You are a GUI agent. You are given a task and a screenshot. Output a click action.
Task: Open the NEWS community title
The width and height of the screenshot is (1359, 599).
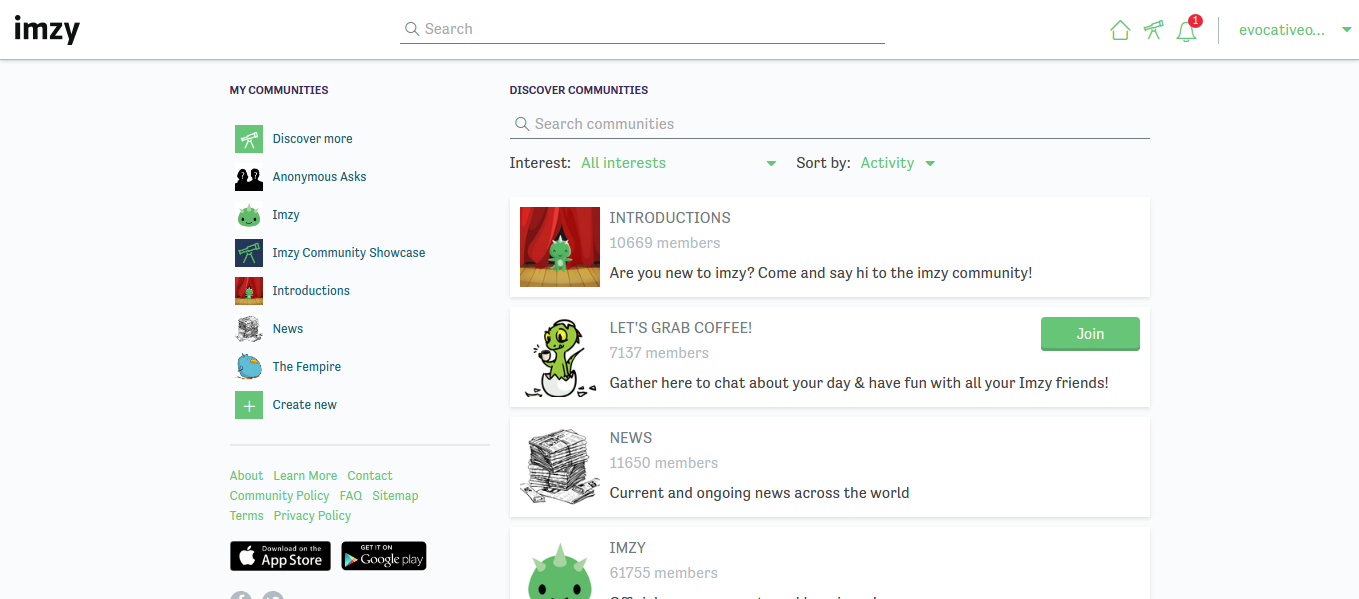pyautogui.click(x=631, y=438)
